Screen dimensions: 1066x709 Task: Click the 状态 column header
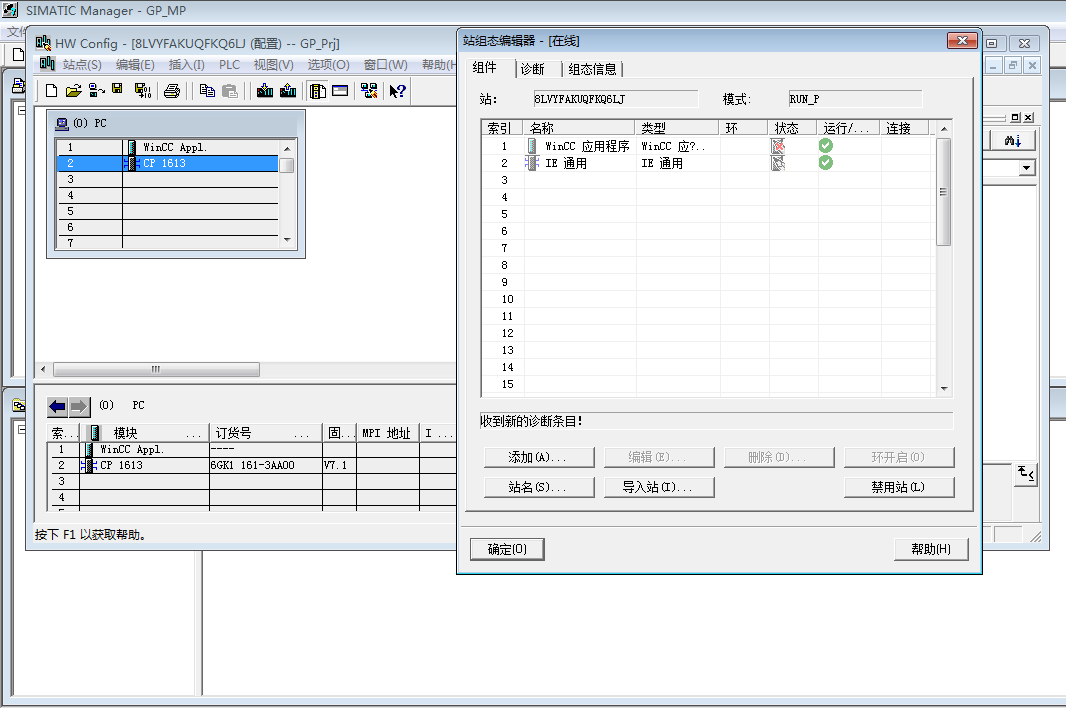pyautogui.click(x=793, y=128)
